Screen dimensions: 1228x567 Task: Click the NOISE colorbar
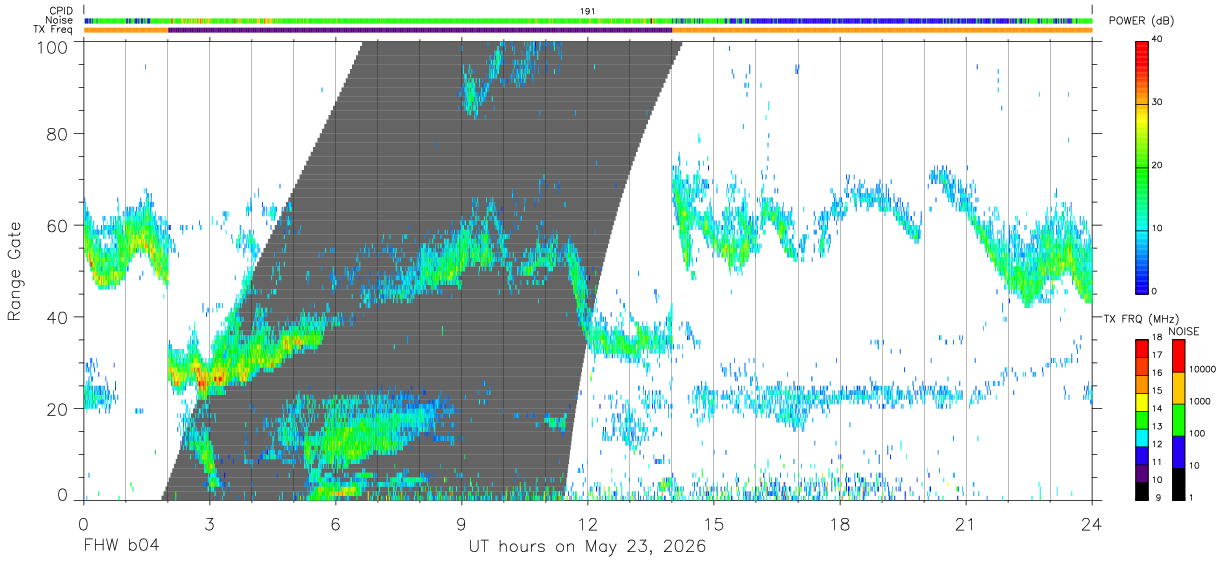tap(1177, 420)
